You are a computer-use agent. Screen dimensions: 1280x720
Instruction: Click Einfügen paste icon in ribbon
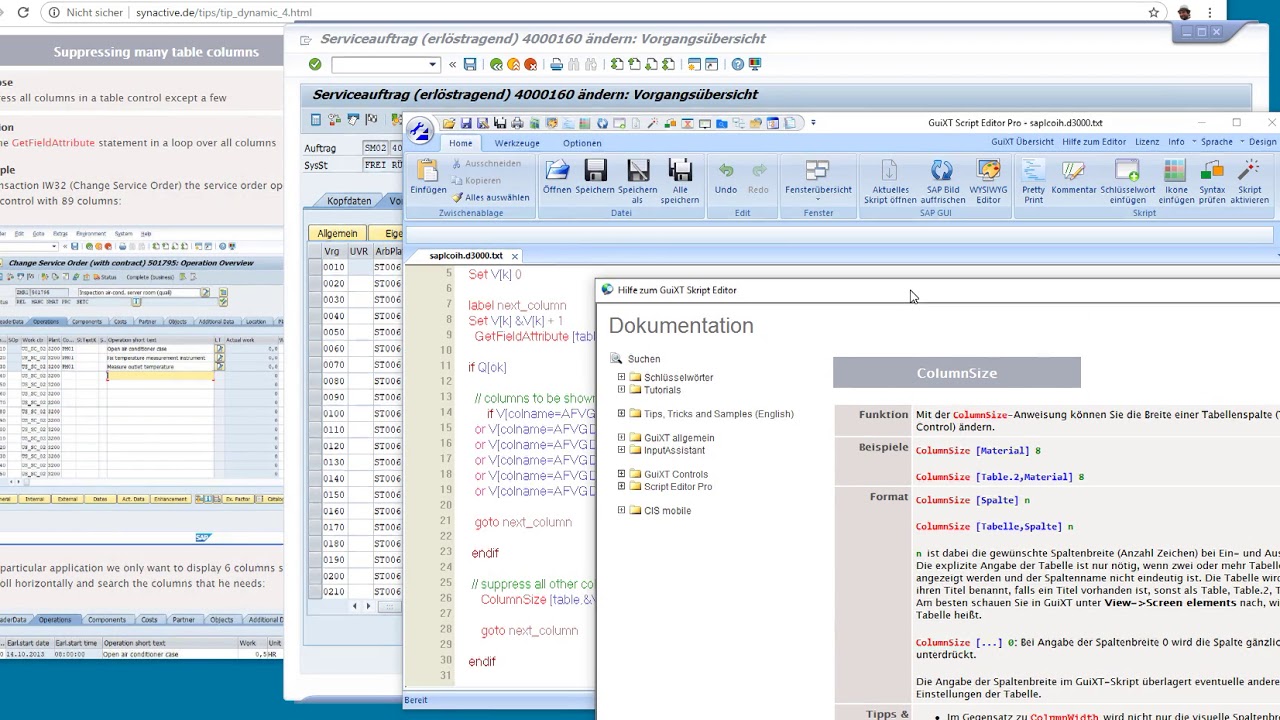pyautogui.click(x=428, y=176)
